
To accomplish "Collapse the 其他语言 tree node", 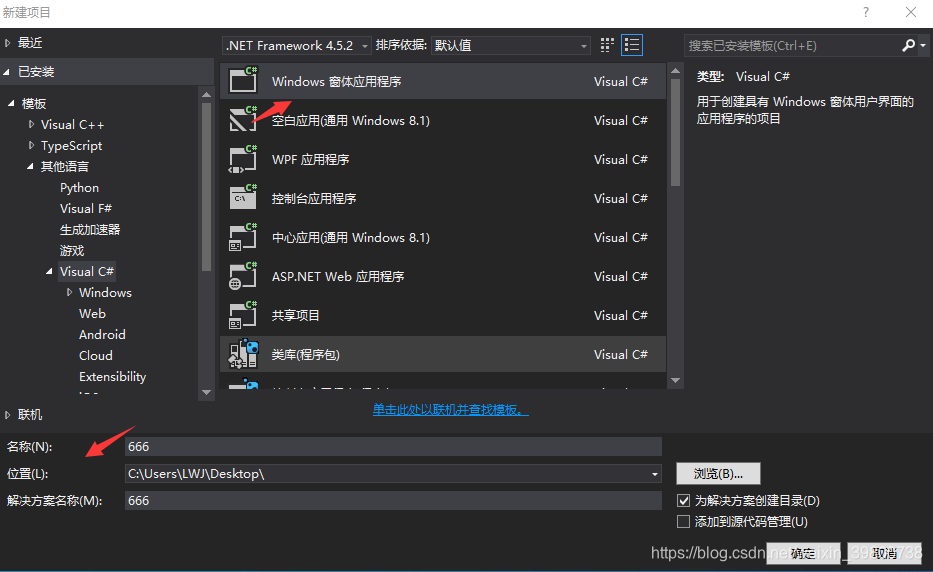I will 30,167.
